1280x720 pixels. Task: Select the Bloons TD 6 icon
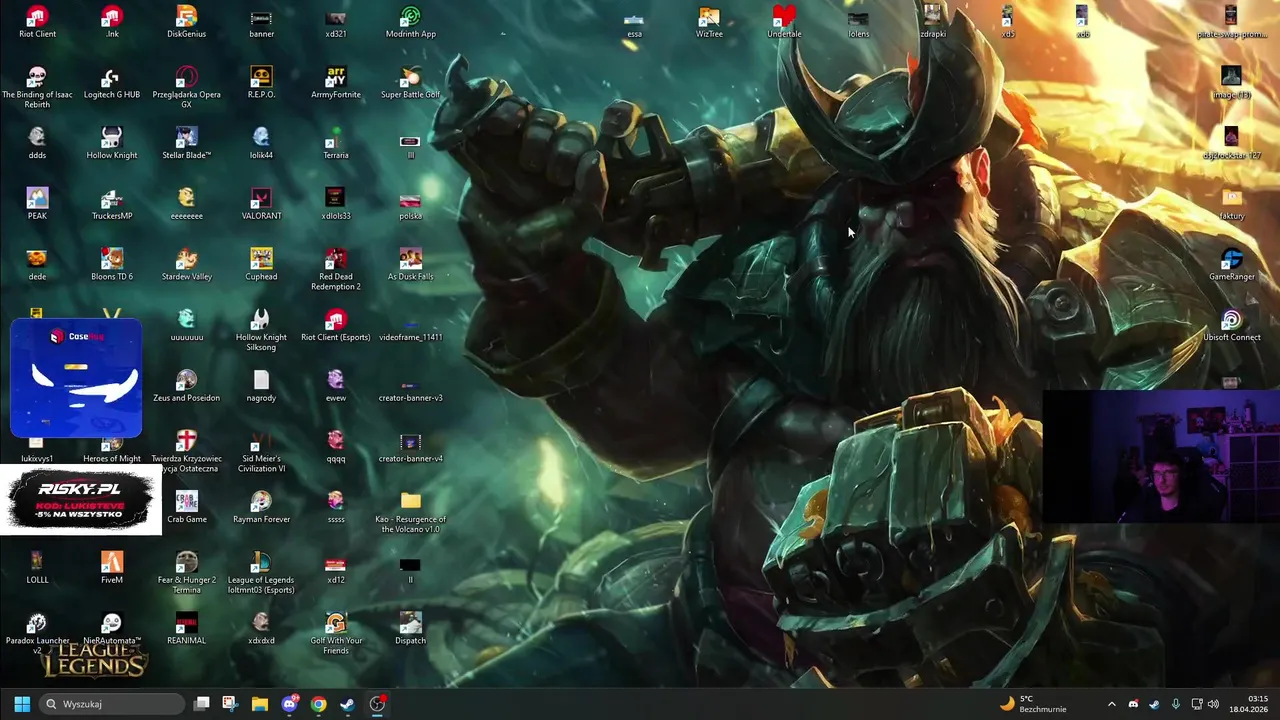112,265
